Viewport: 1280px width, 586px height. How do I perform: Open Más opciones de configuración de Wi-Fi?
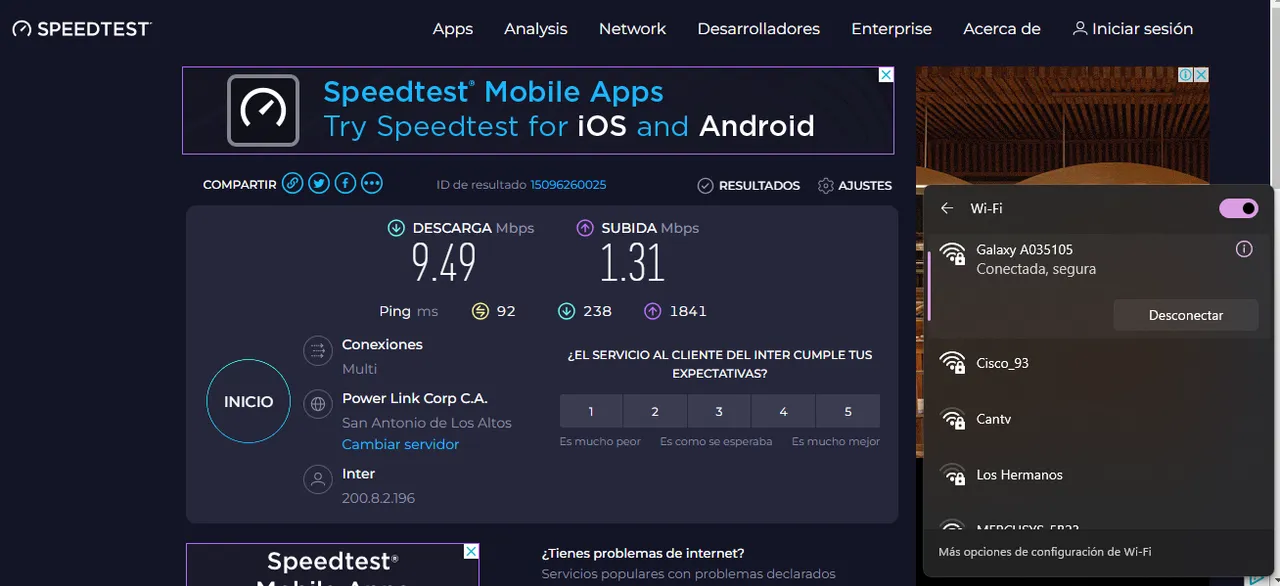[1044, 551]
